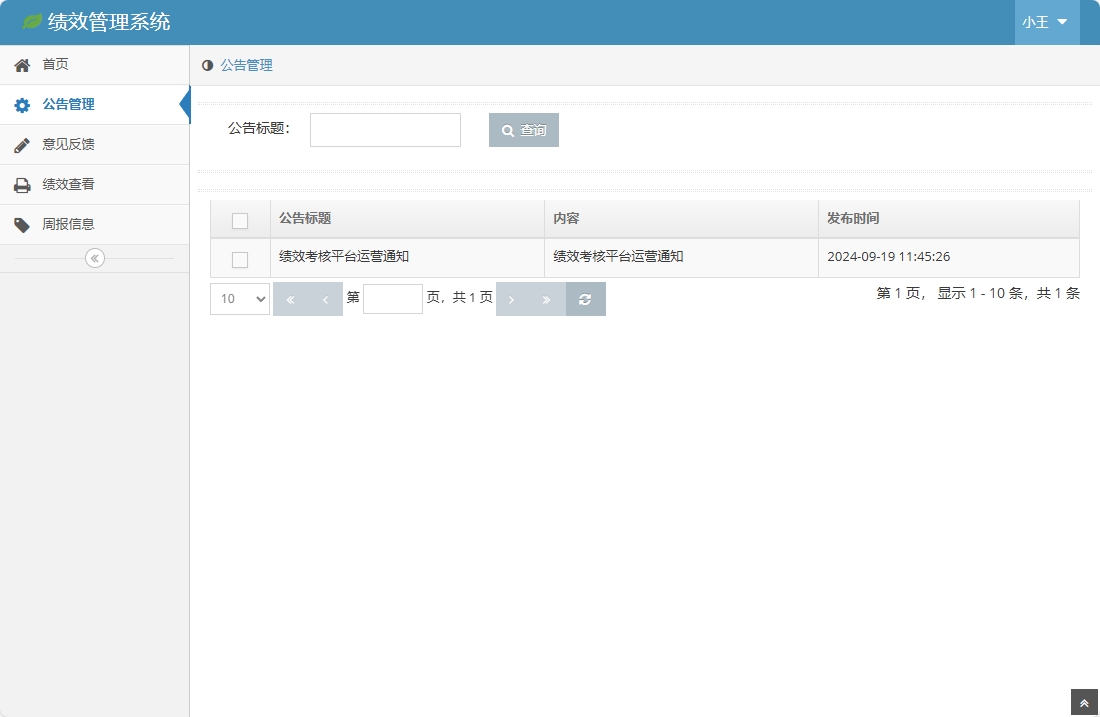Click the last-page » pagination icon
This screenshot has height=717, width=1100.
[545, 298]
